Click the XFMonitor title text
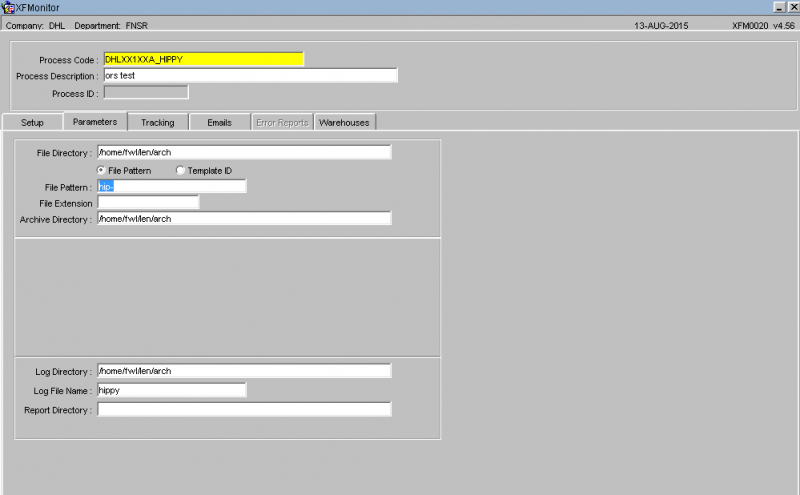 click(37, 8)
